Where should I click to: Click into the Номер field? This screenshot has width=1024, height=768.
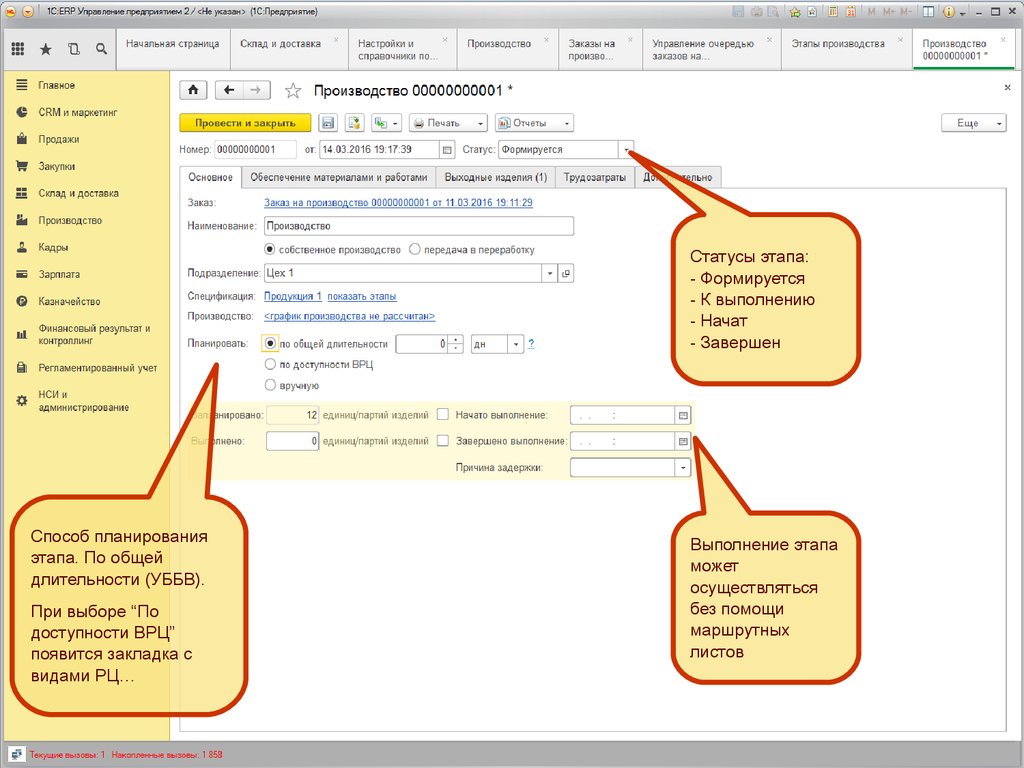255,150
